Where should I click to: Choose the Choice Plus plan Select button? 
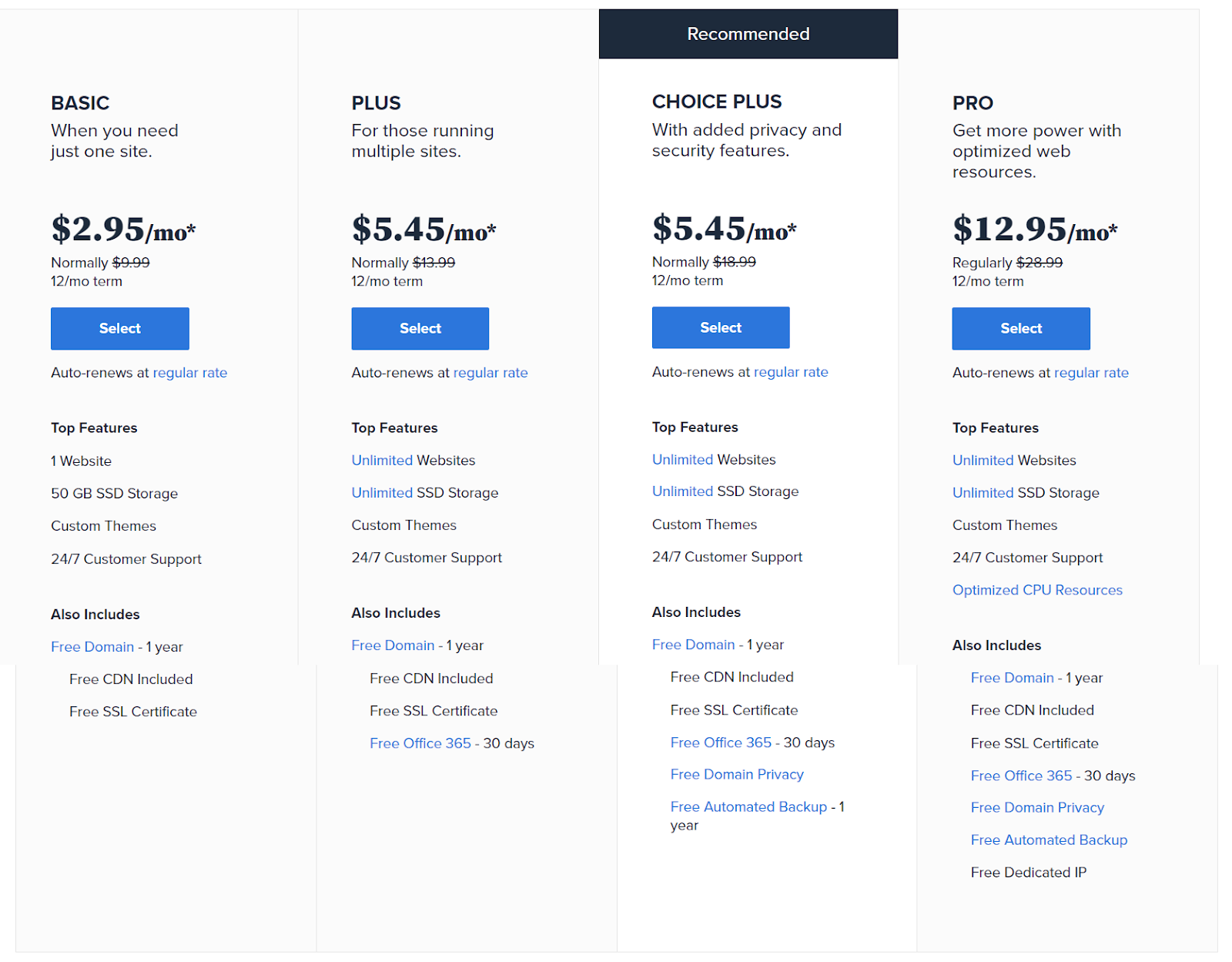tap(721, 327)
